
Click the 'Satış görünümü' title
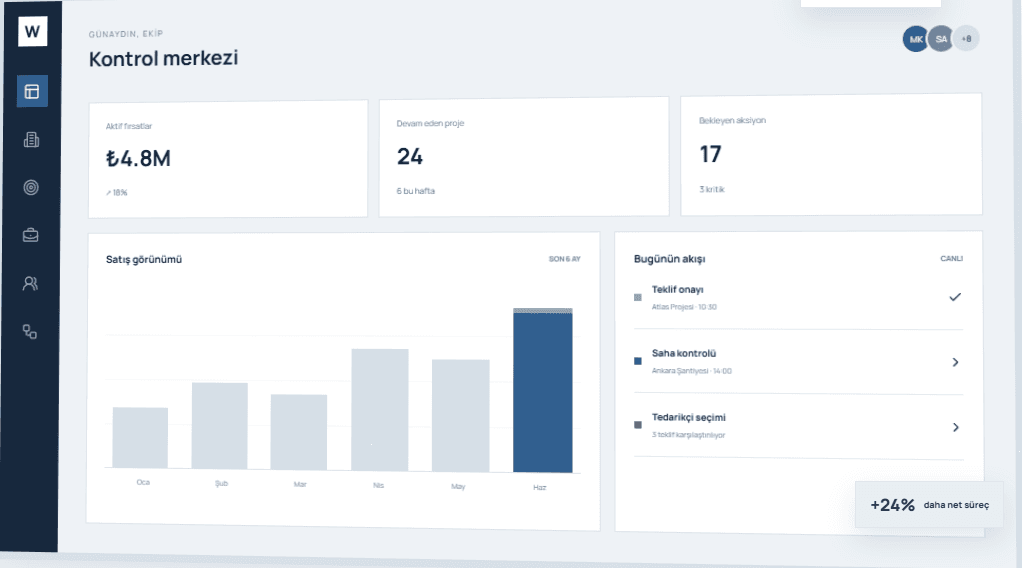[144, 260]
